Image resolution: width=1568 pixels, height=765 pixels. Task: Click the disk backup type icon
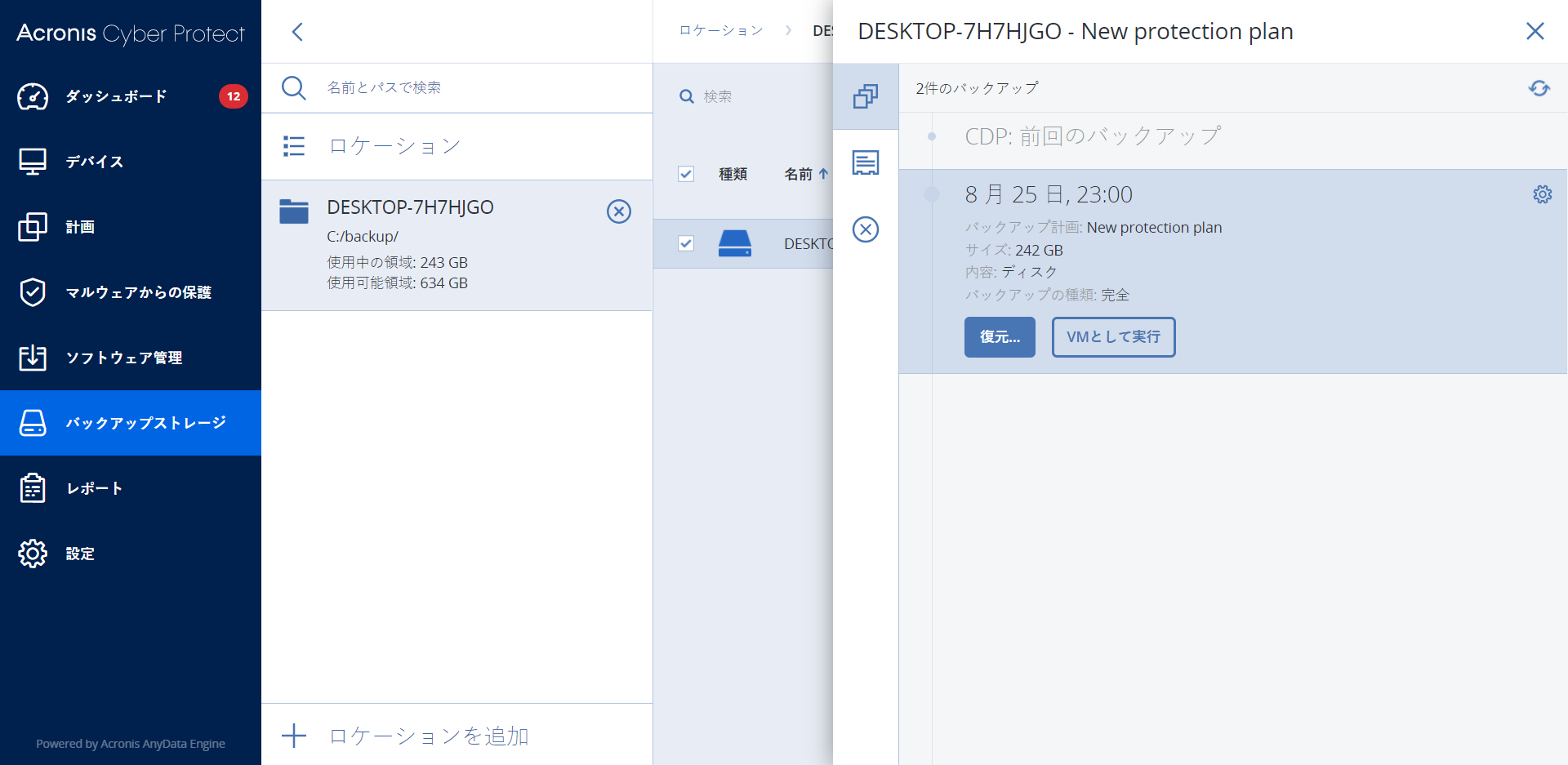(734, 243)
